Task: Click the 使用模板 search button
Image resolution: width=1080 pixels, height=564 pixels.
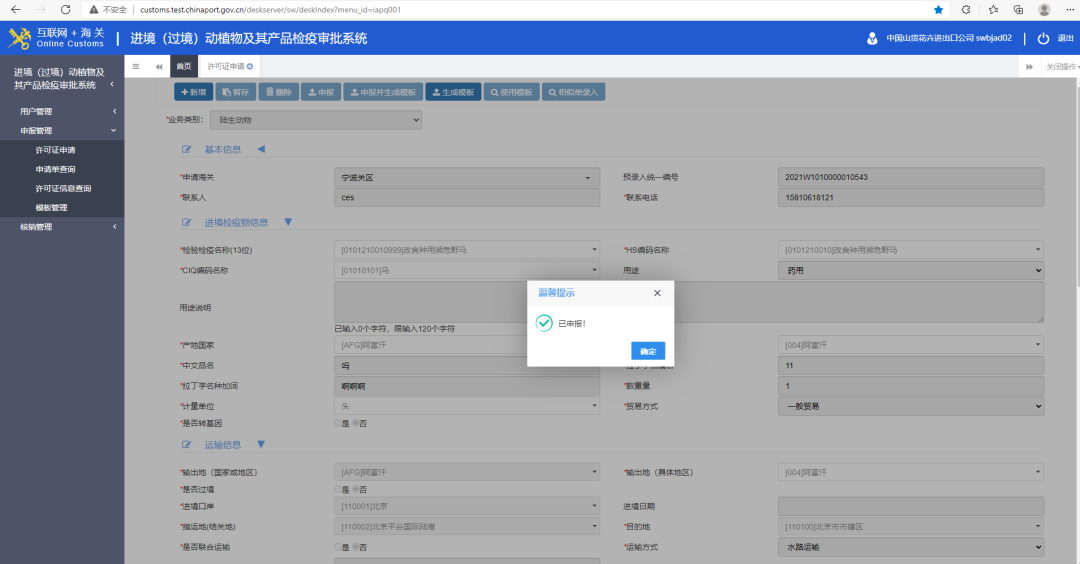Action: tap(512, 92)
